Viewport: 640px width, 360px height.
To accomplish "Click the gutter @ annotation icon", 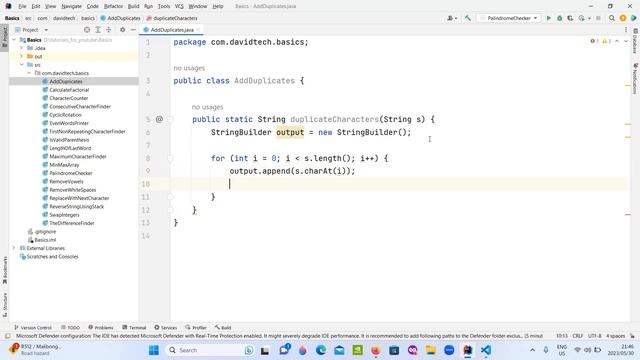I will click(x=159, y=119).
